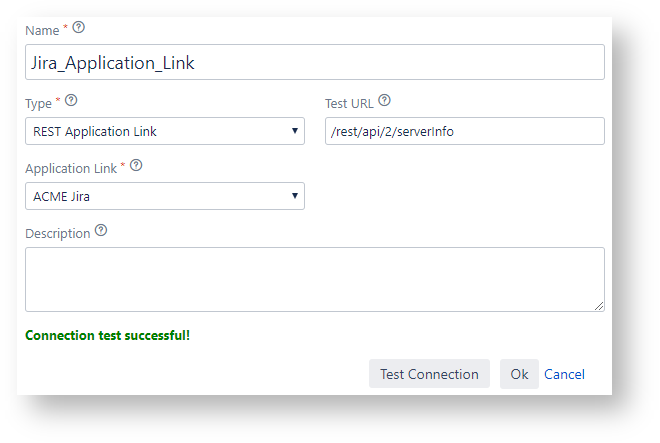Show help for the Description field
The image size is (660, 443).
100,231
